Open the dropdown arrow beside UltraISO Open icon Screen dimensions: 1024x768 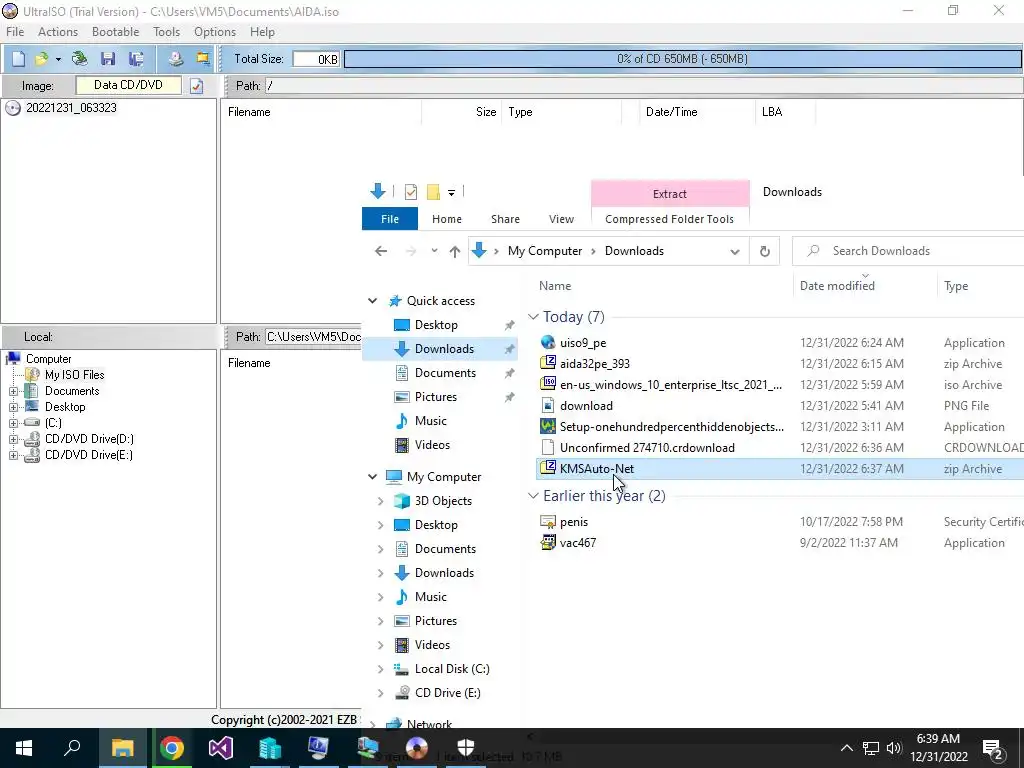point(58,59)
